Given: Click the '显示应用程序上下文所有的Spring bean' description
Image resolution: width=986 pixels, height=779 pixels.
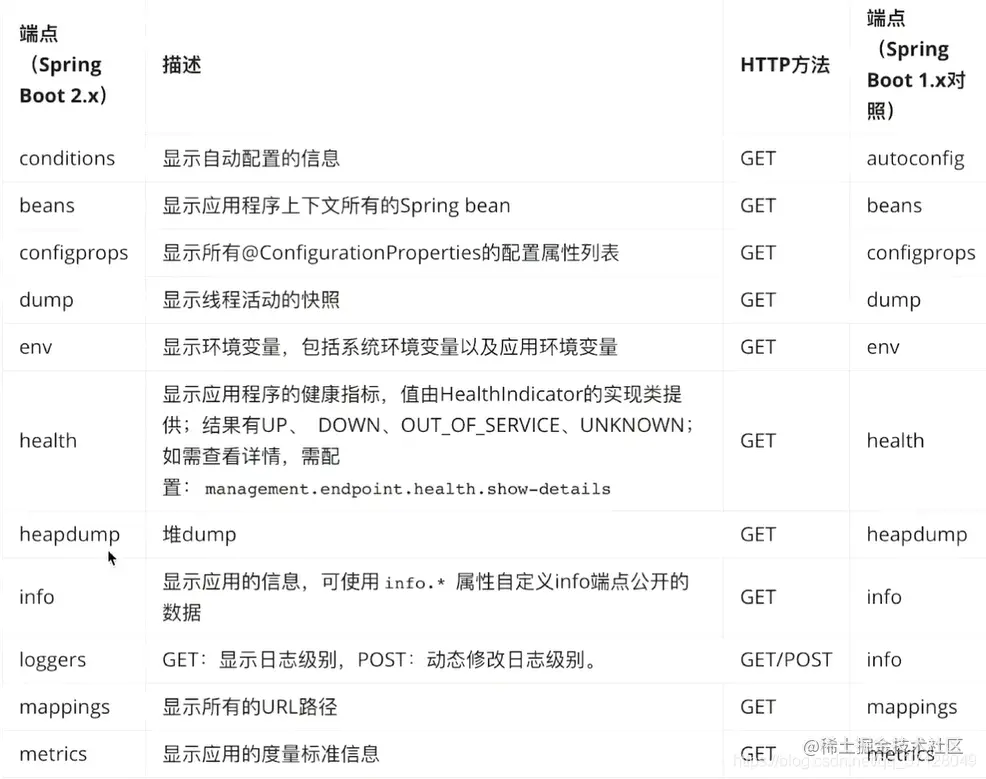Looking at the screenshot, I should click(336, 206).
